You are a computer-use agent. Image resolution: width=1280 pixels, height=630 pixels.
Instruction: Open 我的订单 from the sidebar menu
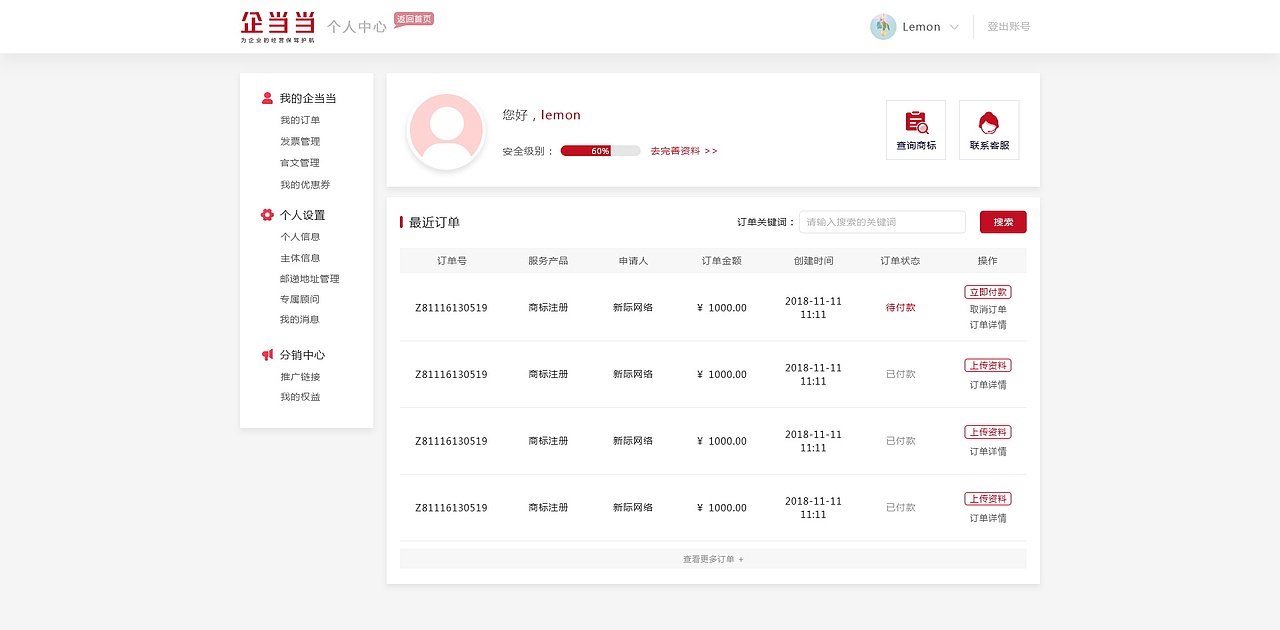(299, 120)
